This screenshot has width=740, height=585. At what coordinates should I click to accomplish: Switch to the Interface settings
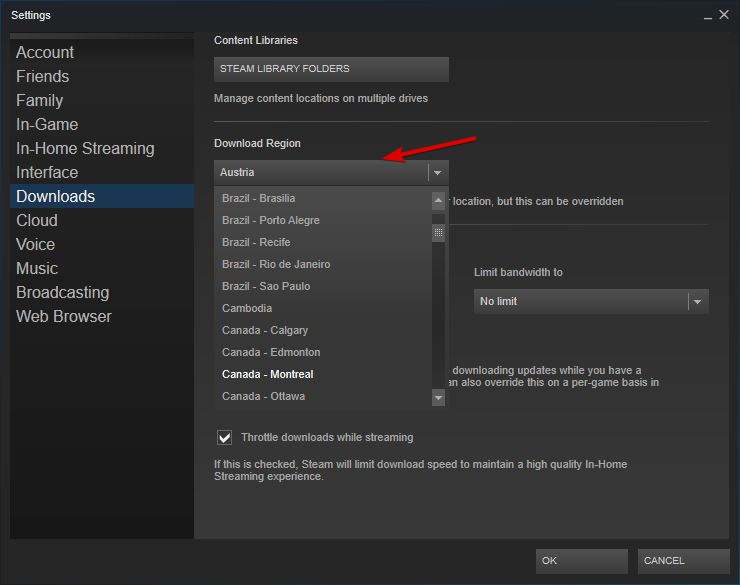pyautogui.click(x=101, y=173)
